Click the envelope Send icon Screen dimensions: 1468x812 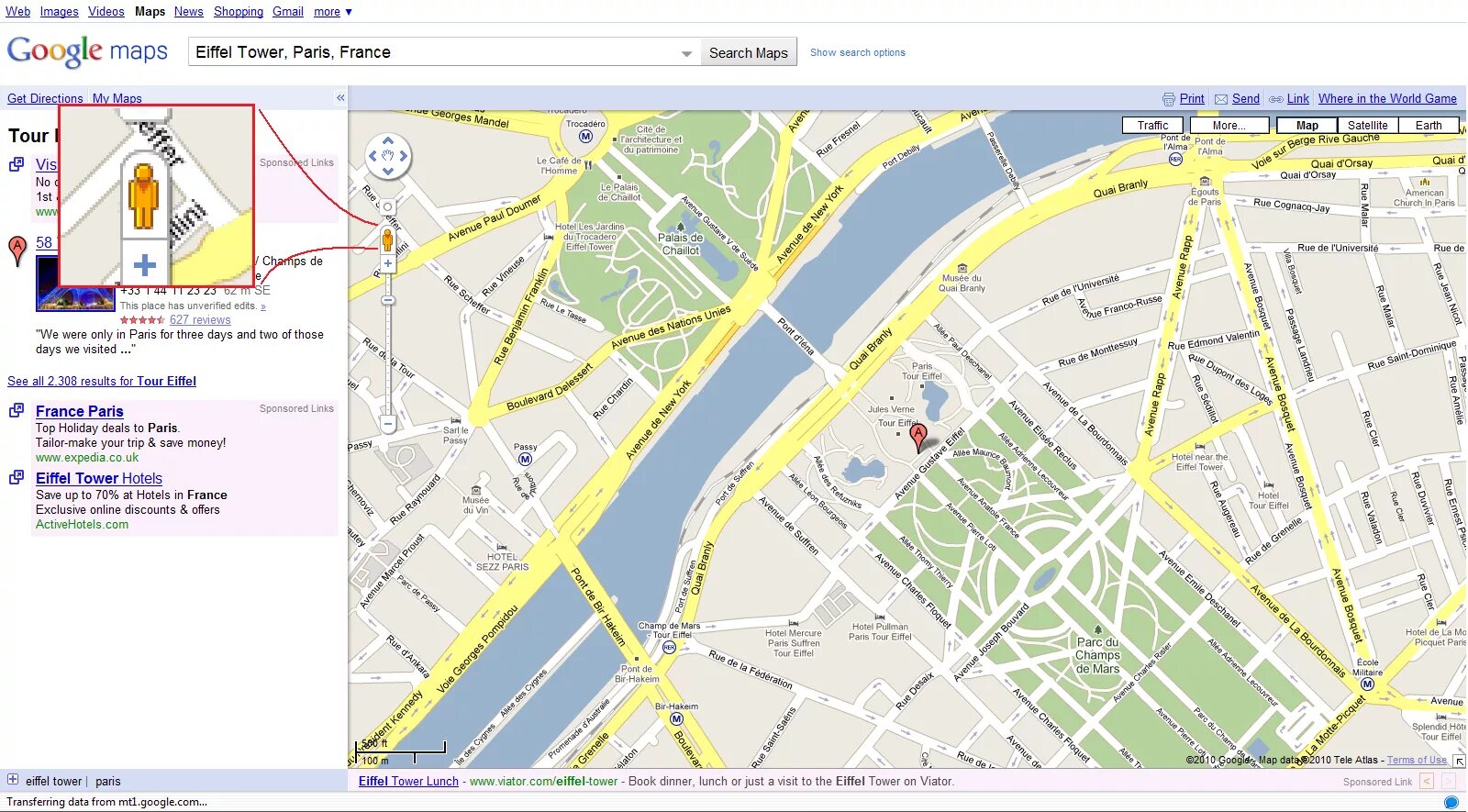click(x=1221, y=99)
